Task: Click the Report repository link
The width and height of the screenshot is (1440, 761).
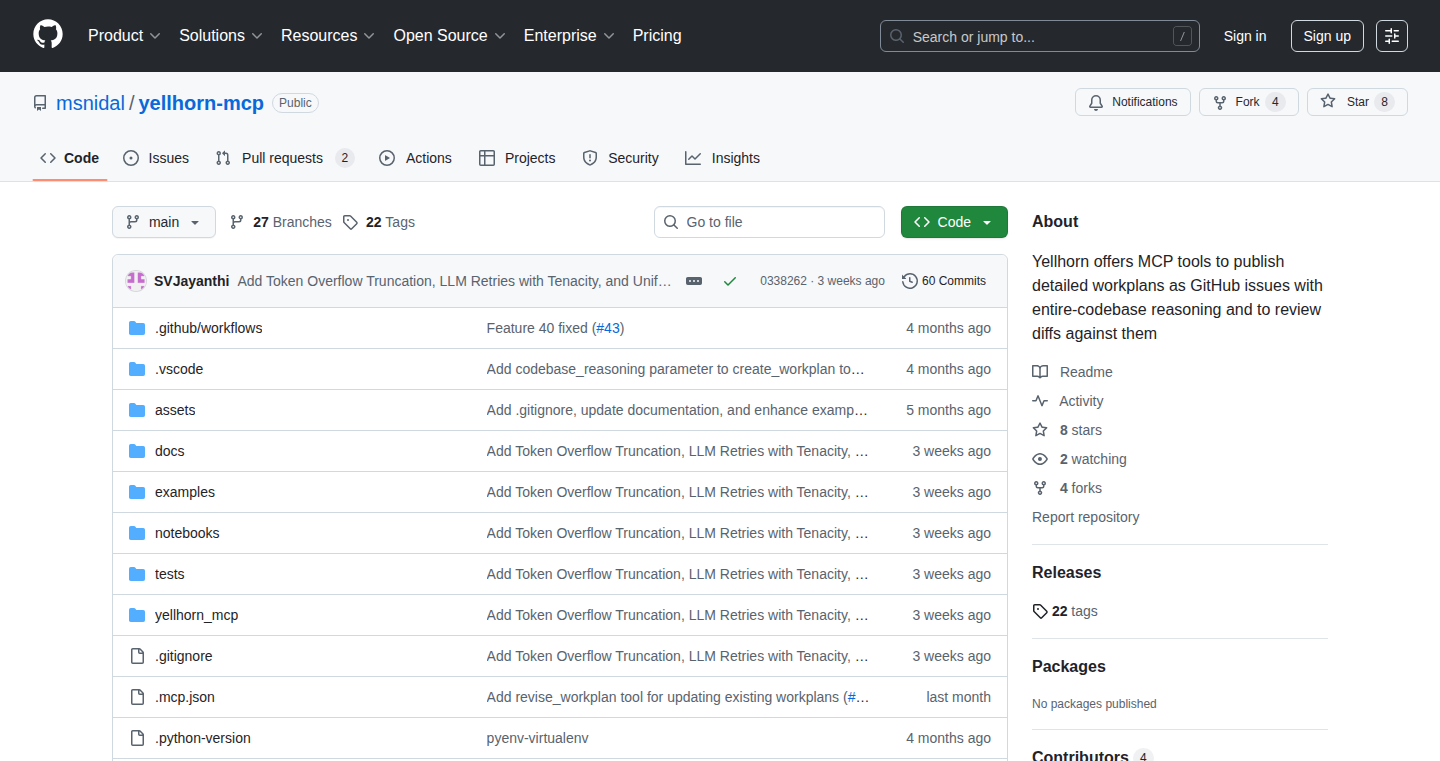Action: tap(1085, 517)
